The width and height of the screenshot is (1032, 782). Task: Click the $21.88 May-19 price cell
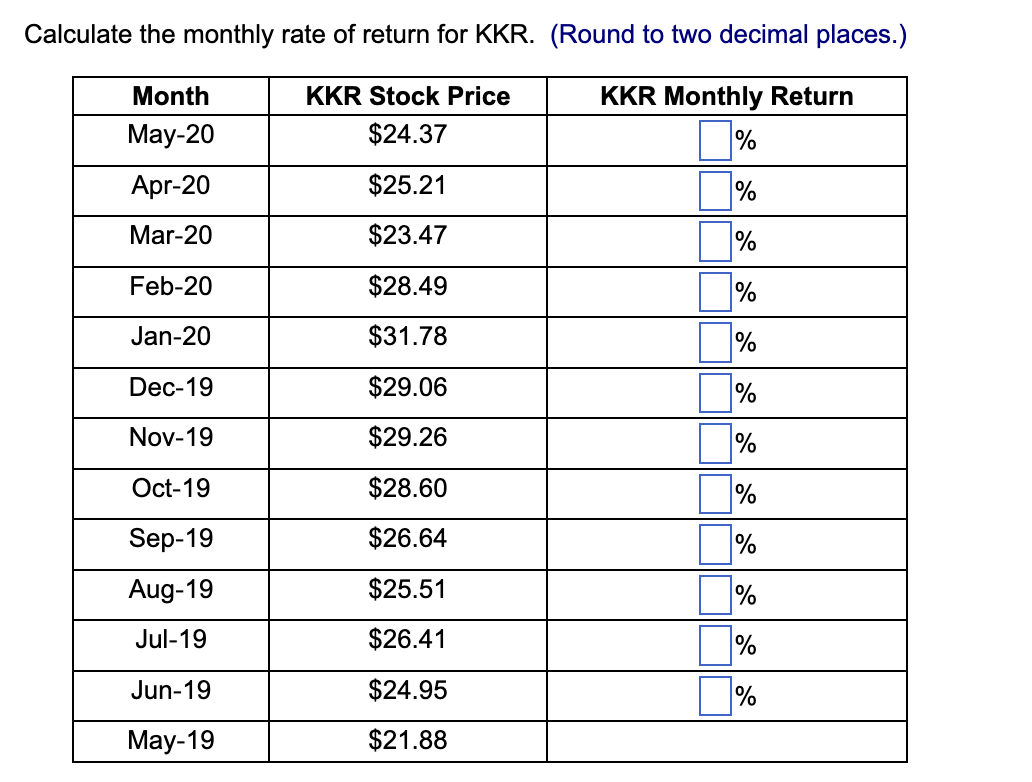tap(407, 741)
